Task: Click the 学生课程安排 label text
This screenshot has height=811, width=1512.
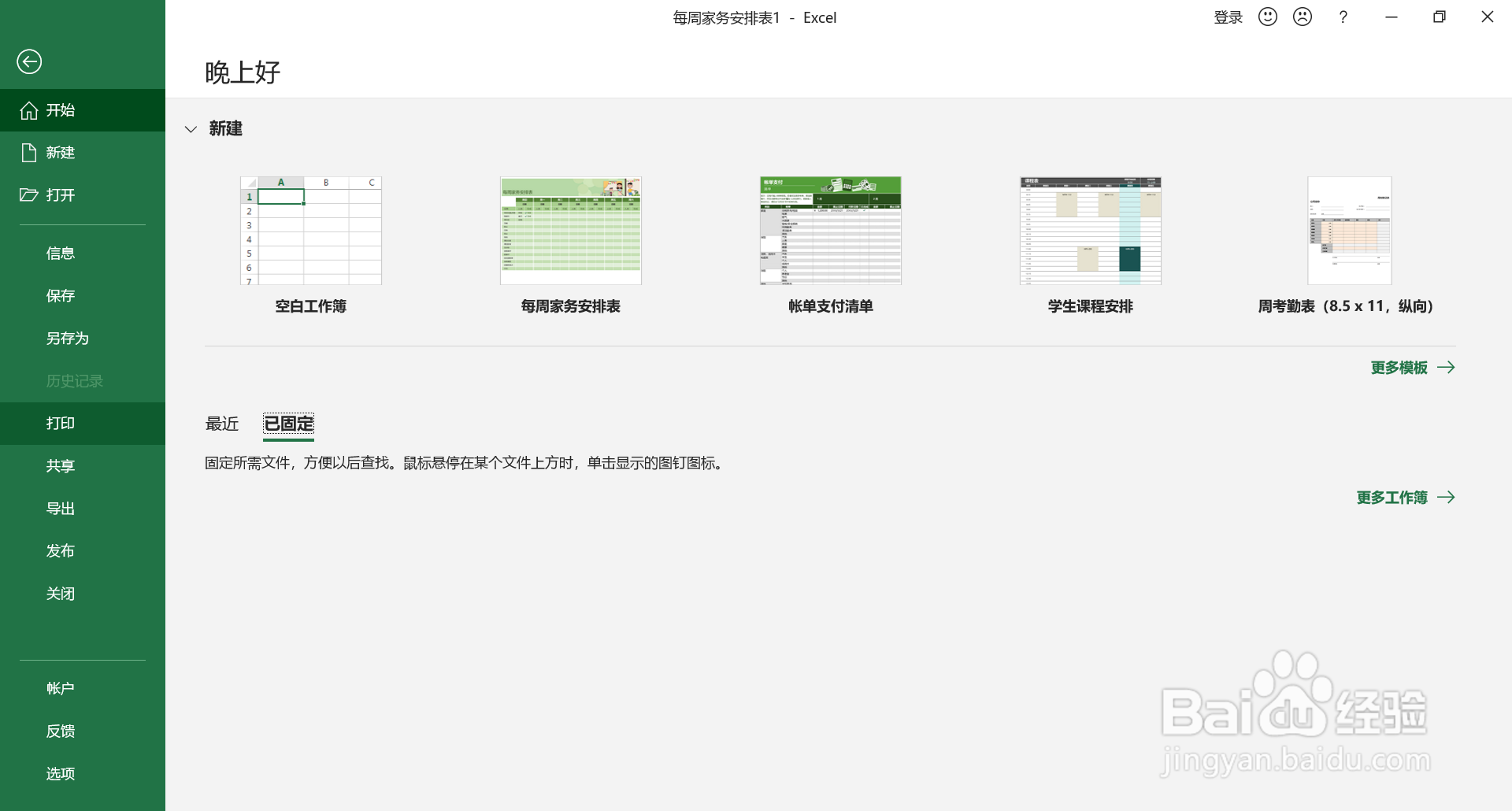Action: (1091, 306)
